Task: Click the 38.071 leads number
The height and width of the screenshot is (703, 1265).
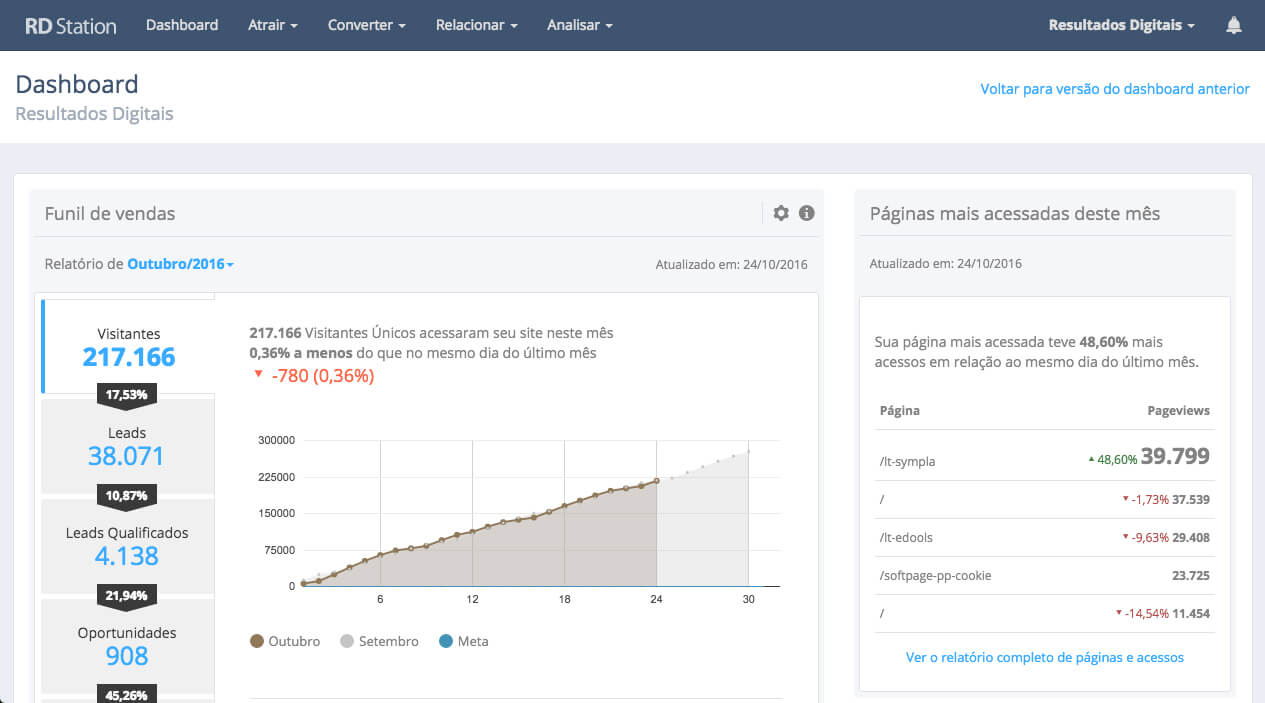Action: point(126,456)
